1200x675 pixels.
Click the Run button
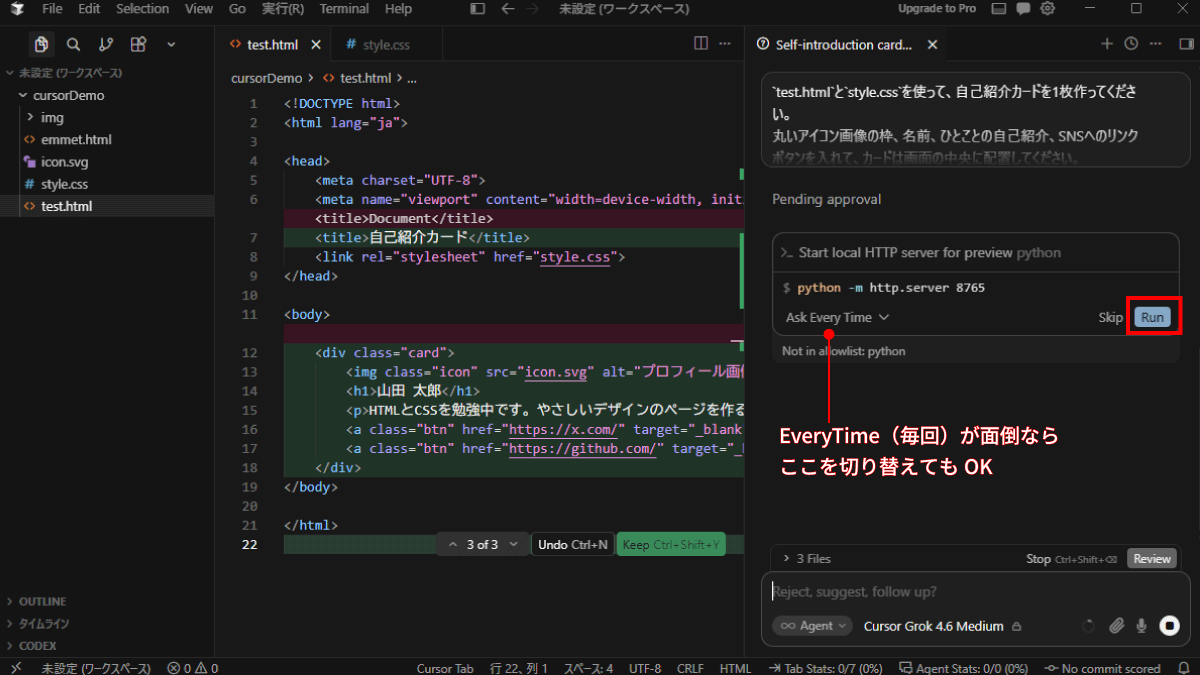click(x=1152, y=317)
